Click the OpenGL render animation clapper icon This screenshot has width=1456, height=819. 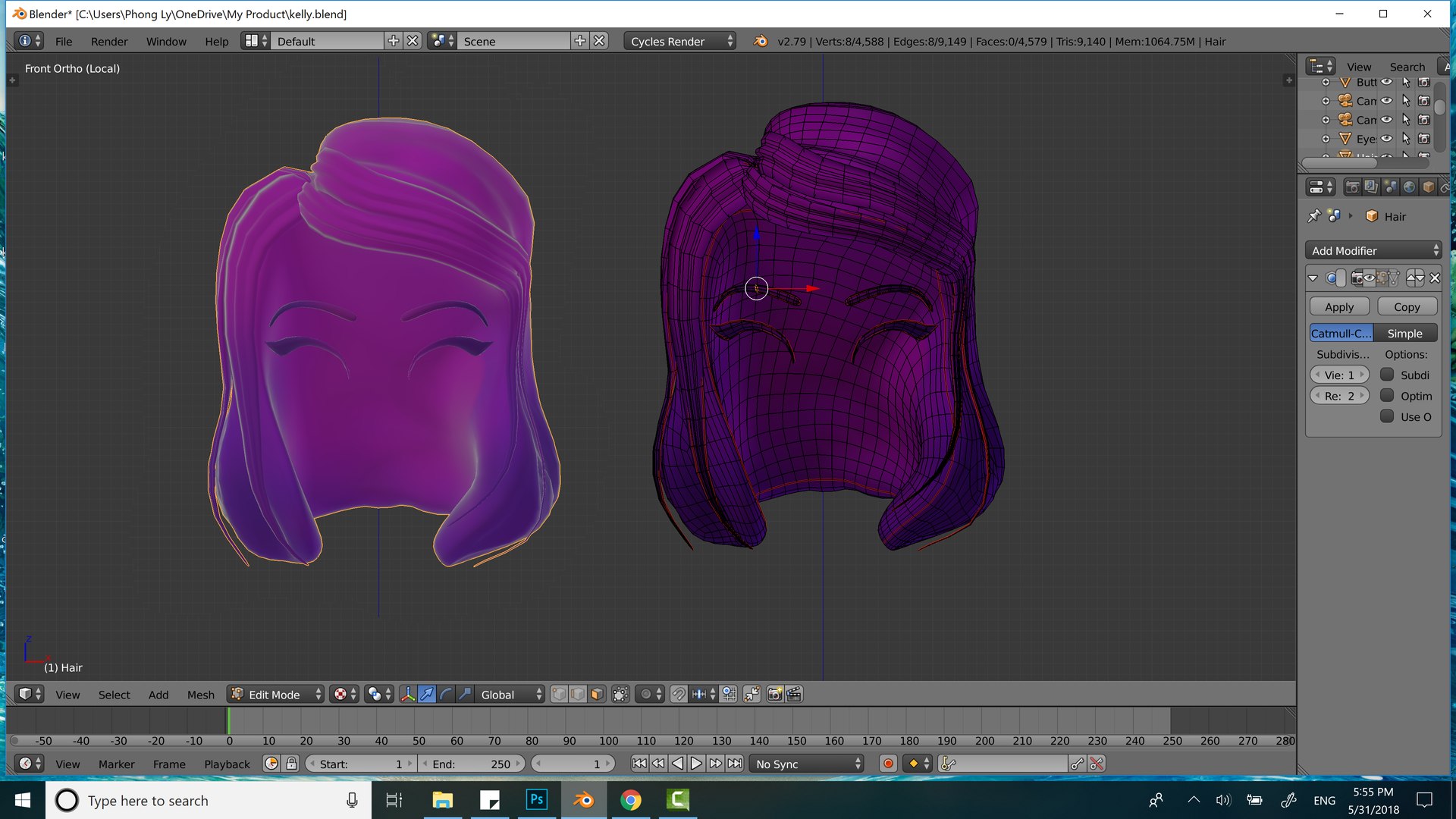pyautogui.click(x=794, y=695)
